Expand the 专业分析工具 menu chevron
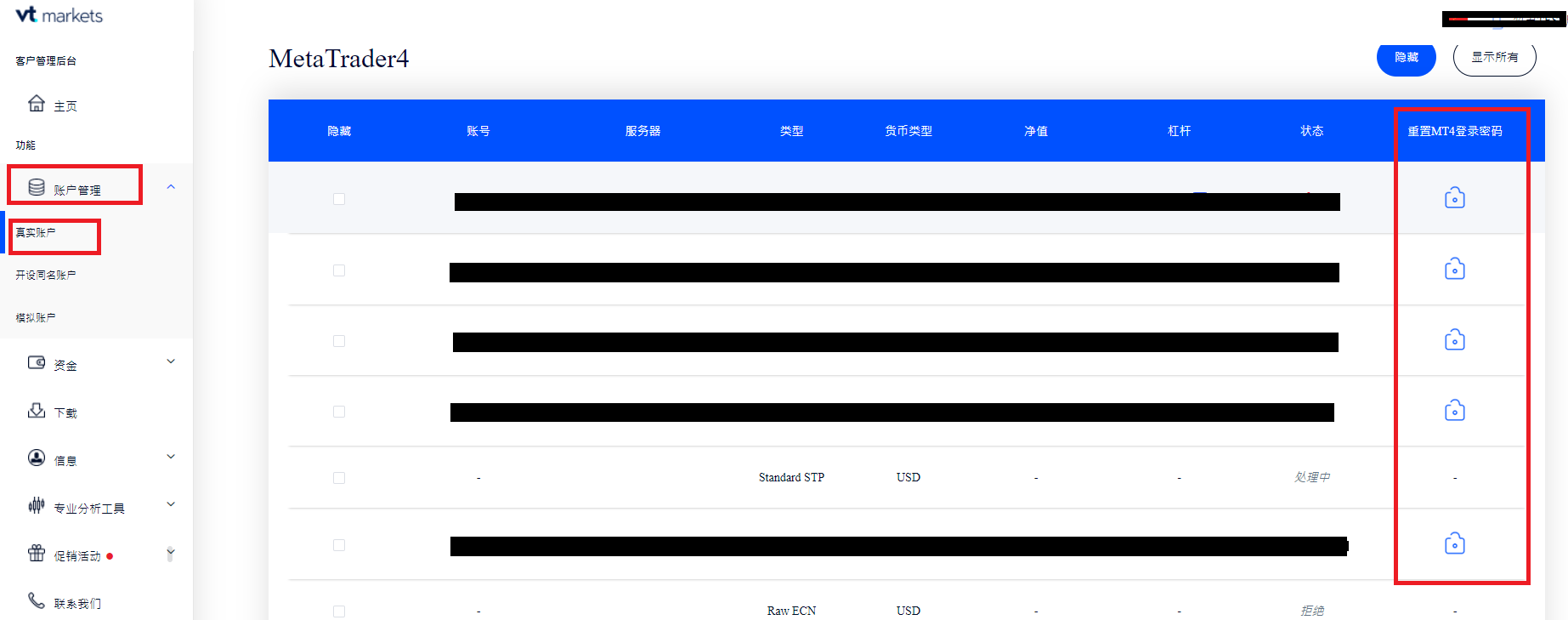The height and width of the screenshot is (620, 1568). click(171, 504)
